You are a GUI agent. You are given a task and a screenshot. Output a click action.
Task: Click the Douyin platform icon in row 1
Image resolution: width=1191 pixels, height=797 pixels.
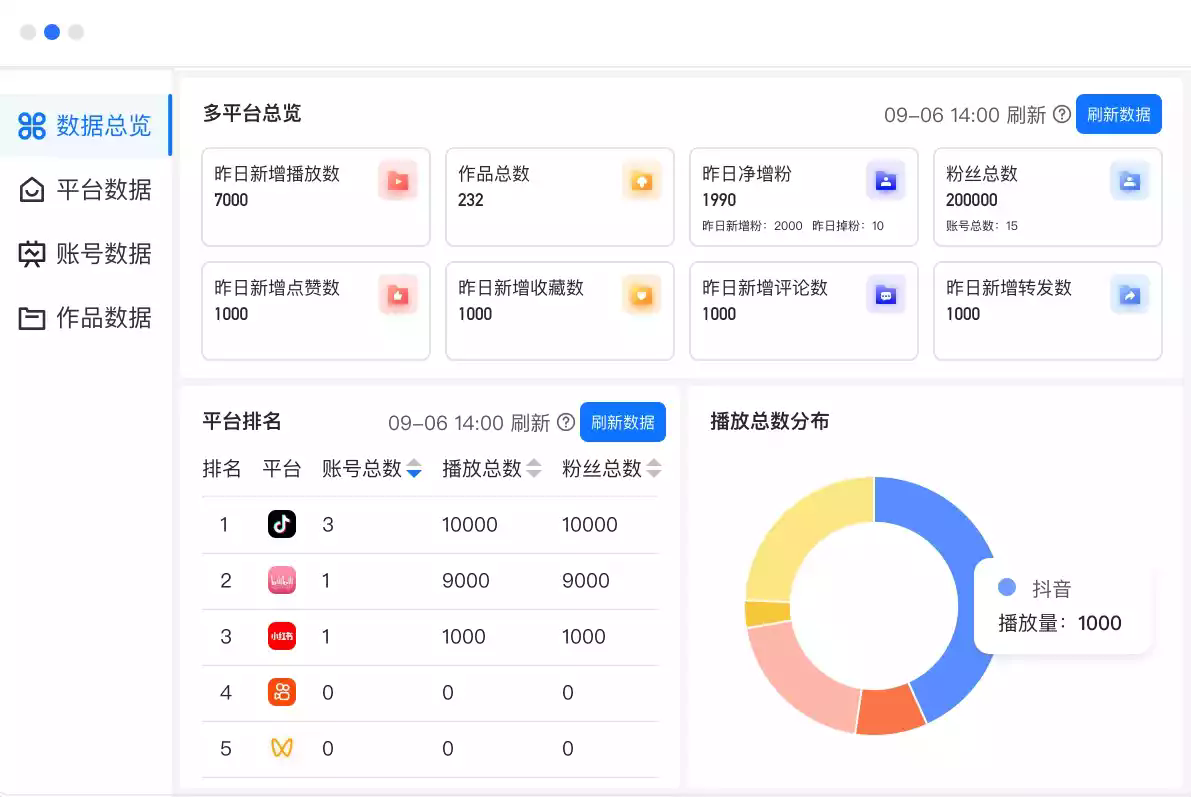coord(282,524)
